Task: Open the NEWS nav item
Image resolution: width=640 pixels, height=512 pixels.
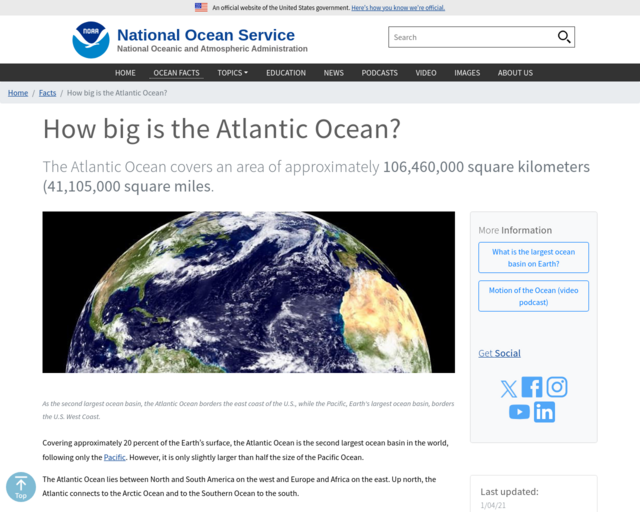Action: coord(333,73)
